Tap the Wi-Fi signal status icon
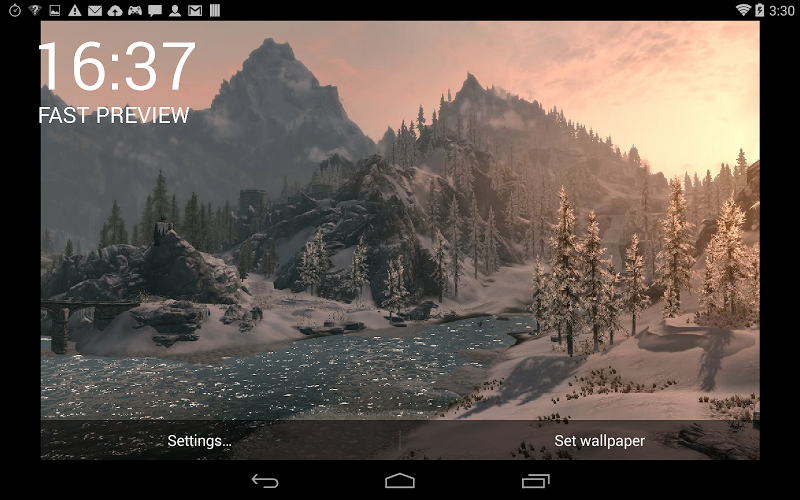This screenshot has height=500, width=800. pyautogui.click(x=743, y=10)
